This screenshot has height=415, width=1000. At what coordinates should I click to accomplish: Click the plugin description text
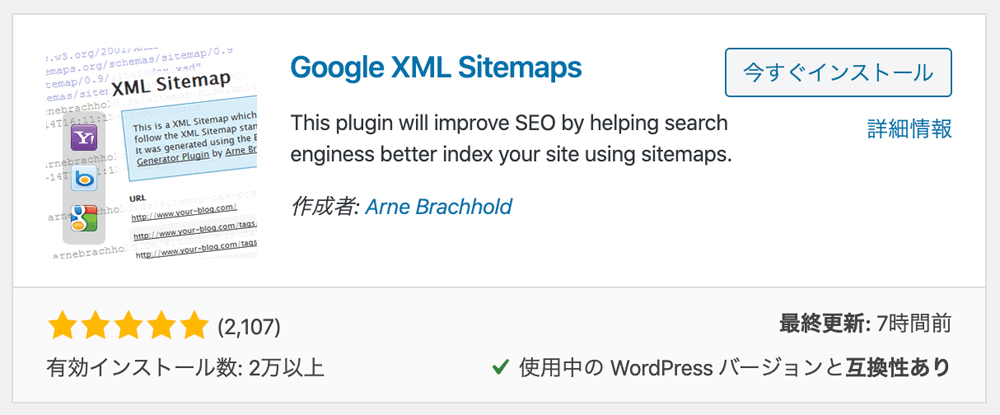tap(511, 138)
